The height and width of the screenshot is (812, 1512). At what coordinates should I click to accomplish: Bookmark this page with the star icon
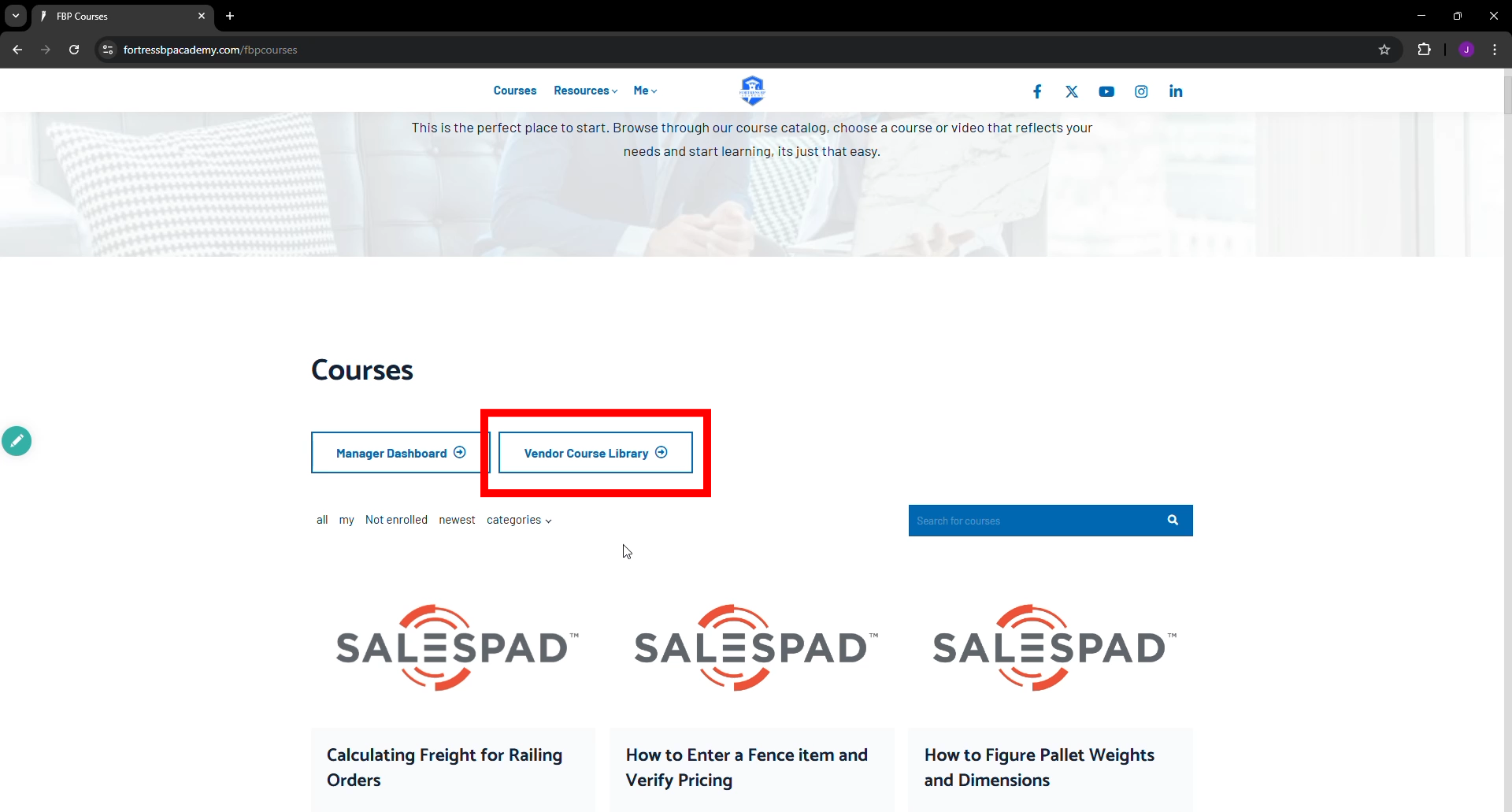pyautogui.click(x=1384, y=50)
